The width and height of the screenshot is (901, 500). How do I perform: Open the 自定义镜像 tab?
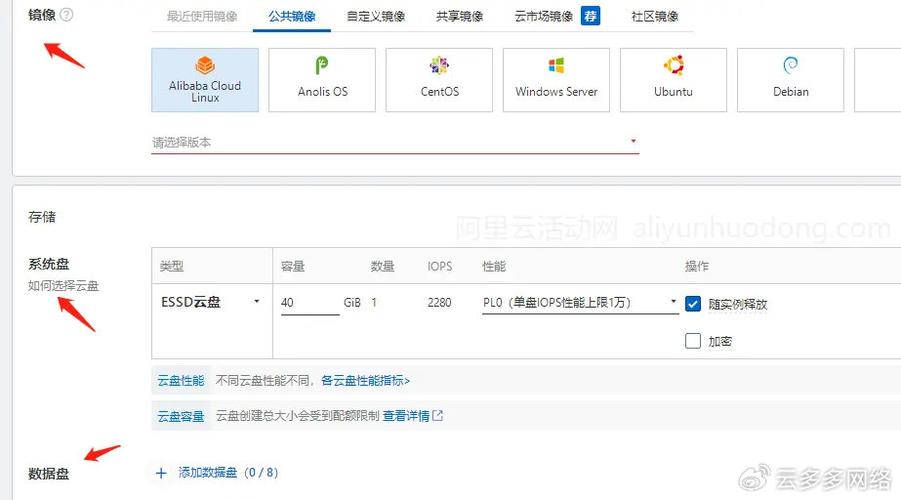tap(376, 16)
